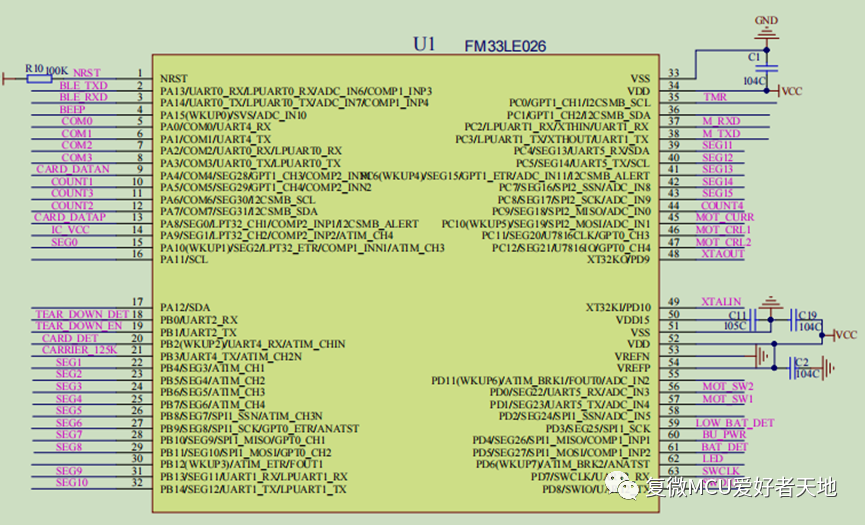Select capacitor C11 symbol

[x=752, y=320]
